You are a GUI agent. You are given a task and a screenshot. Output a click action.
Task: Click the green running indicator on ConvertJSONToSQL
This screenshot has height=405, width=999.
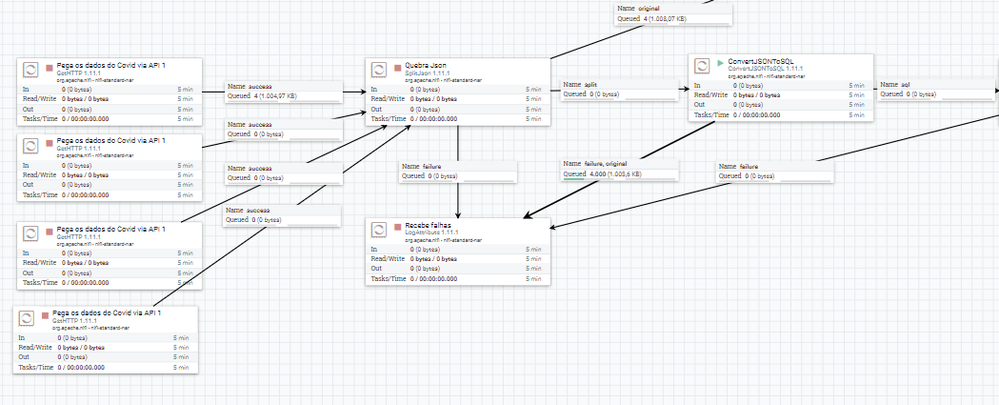point(721,62)
